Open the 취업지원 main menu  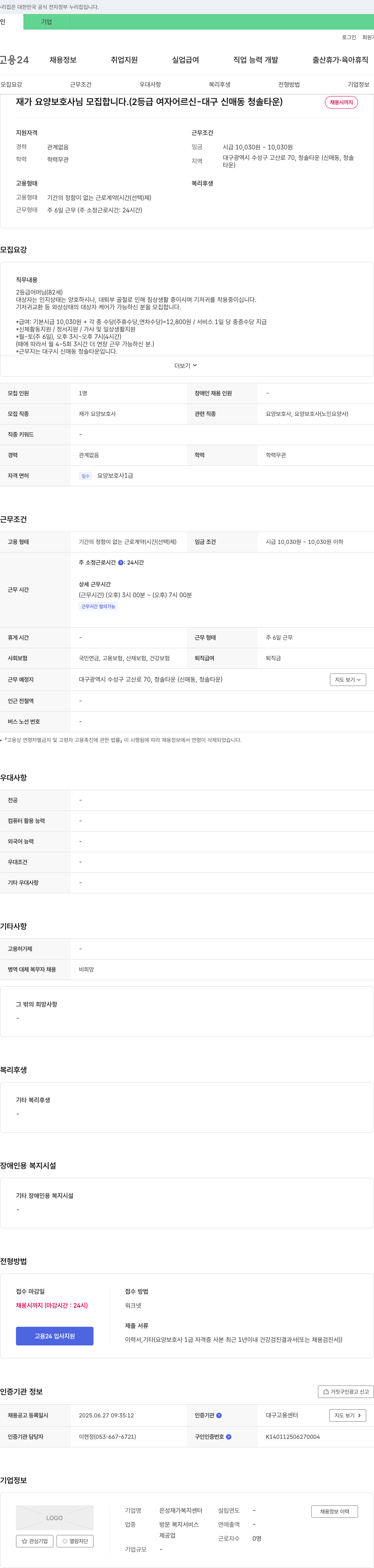pos(124,60)
